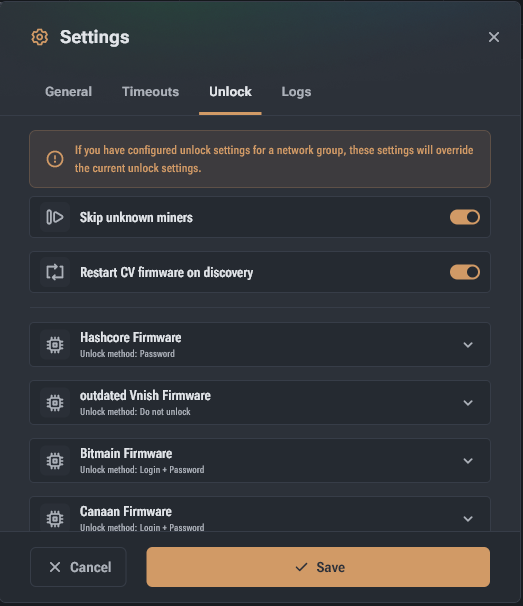The image size is (523, 606).
Task: Click the Skip unknown miners play icon
Action: [55, 217]
